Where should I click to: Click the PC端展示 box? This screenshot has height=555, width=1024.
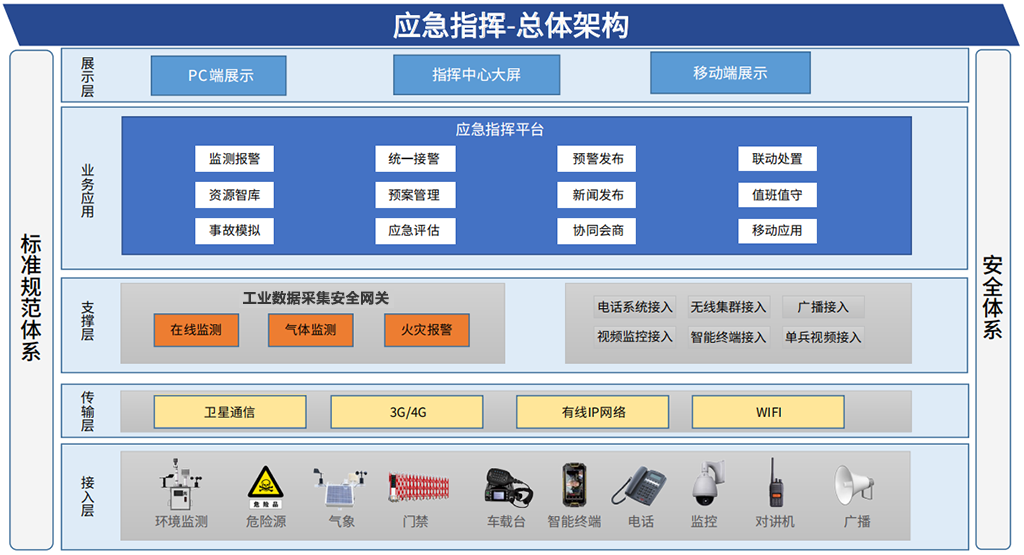pos(219,76)
